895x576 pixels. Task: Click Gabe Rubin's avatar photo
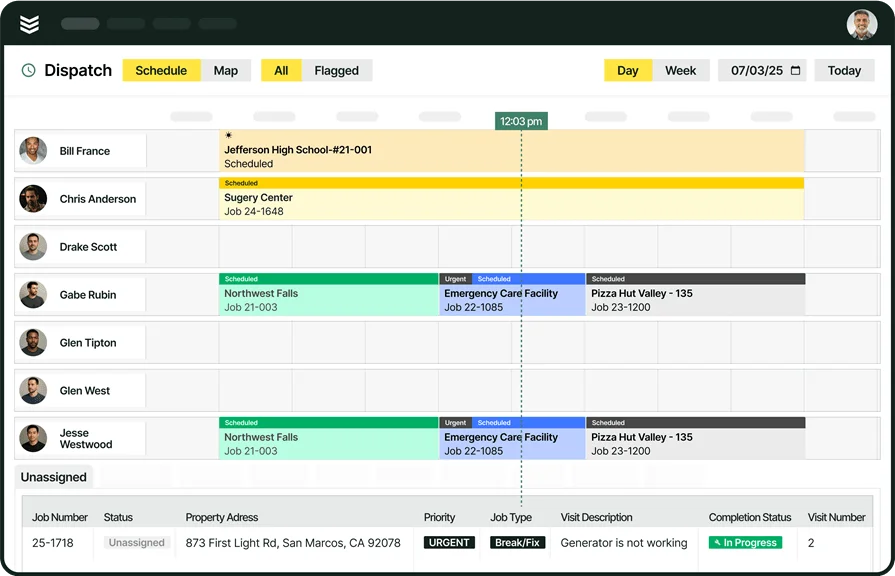[33, 294]
